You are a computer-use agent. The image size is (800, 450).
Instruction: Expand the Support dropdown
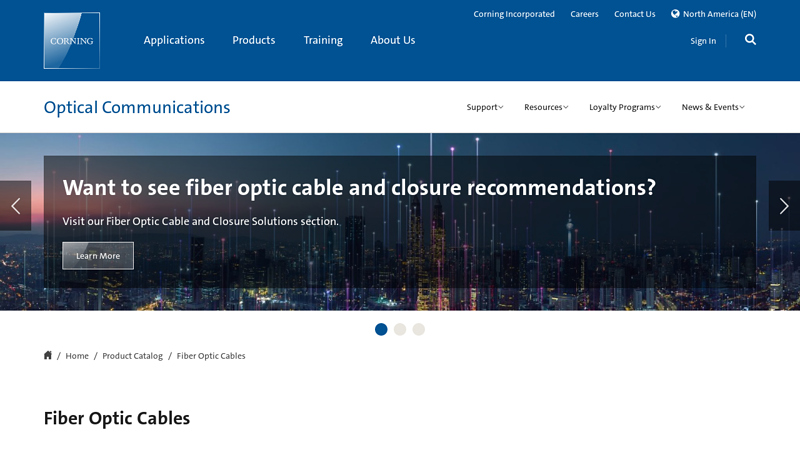(485, 107)
